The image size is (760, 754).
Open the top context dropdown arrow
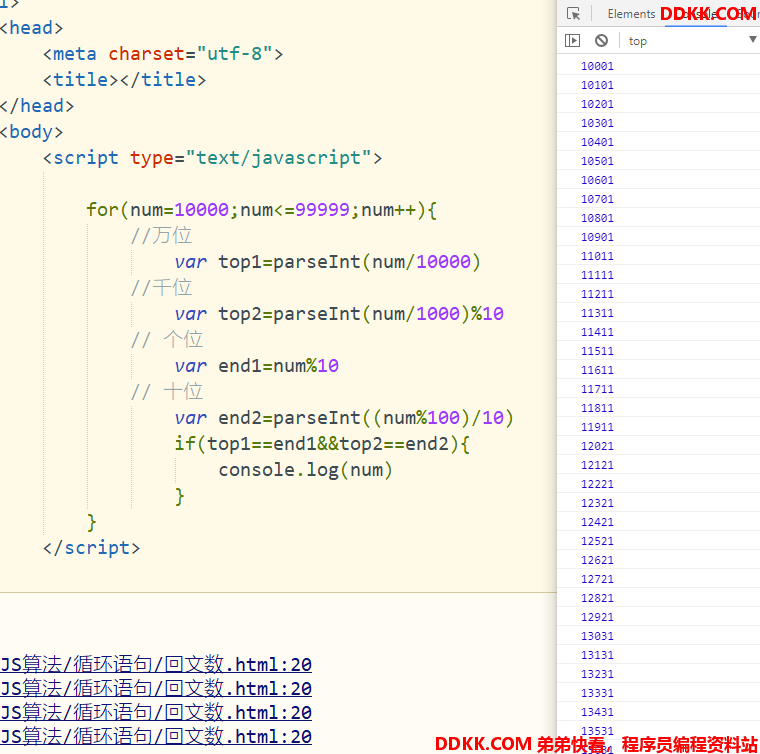click(753, 39)
